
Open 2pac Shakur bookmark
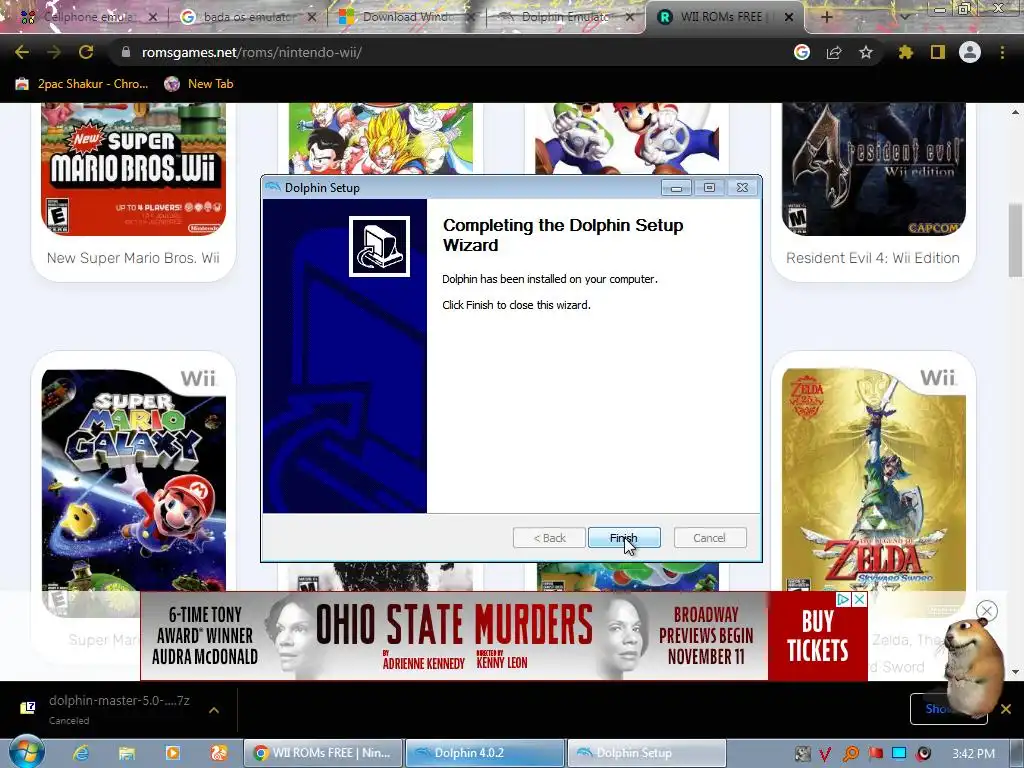(82, 84)
